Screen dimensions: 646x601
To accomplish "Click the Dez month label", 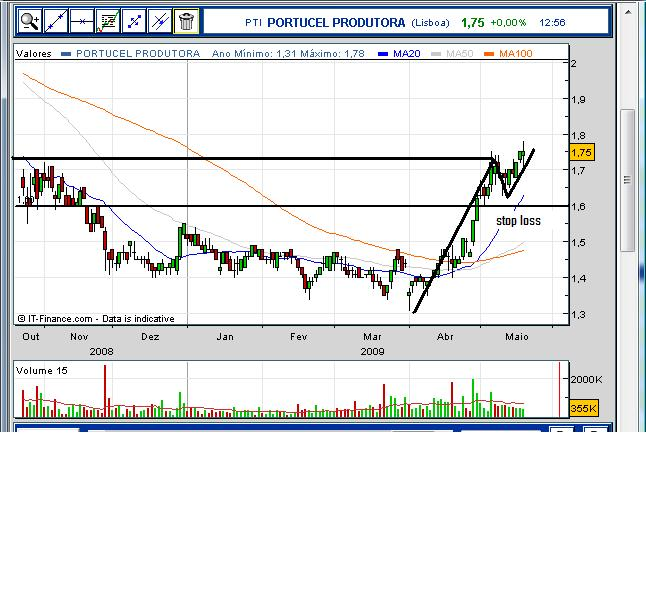I will point(150,337).
